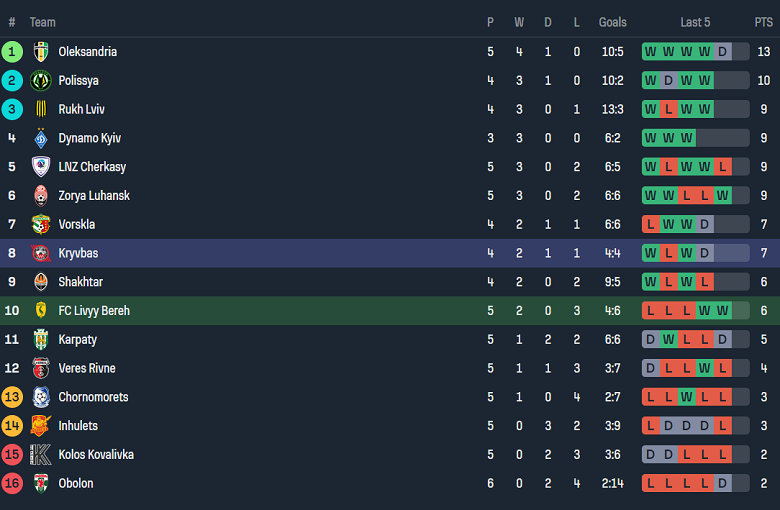Open the FC Livyy Bereh team page
The height and width of the screenshot is (510, 780).
coord(94,311)
